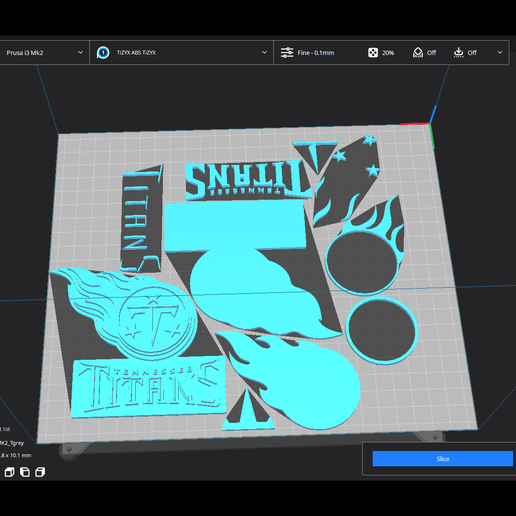Start slicing with the Slice button

click(443, 459)
